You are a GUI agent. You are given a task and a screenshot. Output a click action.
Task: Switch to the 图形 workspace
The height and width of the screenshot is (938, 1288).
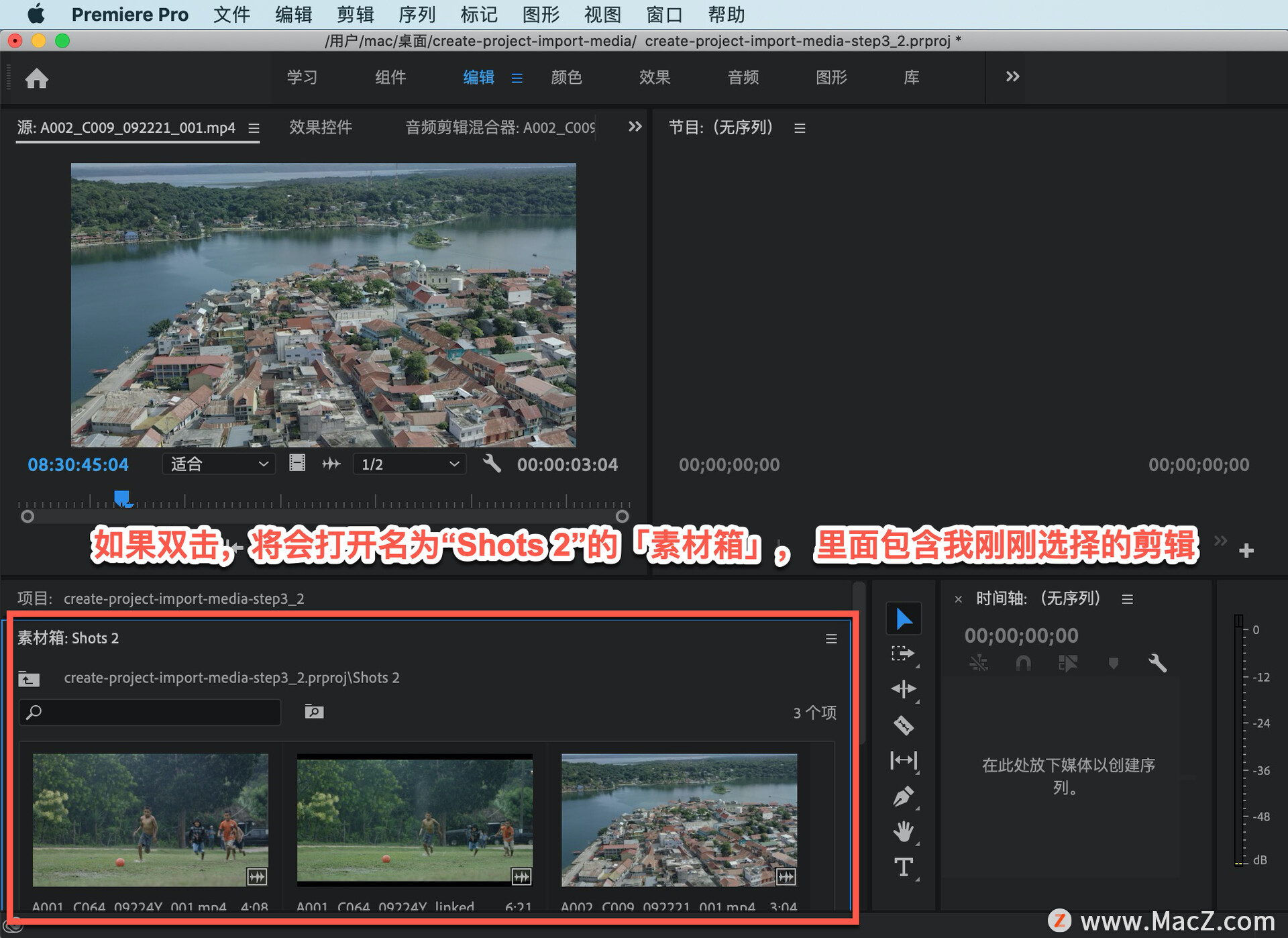pos(831,77)
